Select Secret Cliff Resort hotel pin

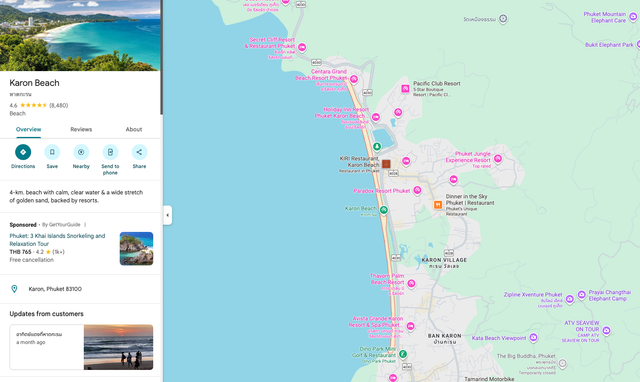(302, 47)
